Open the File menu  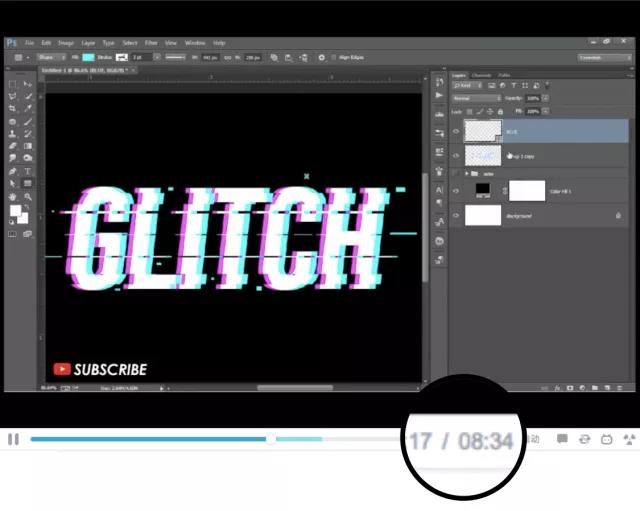point(29,43)
